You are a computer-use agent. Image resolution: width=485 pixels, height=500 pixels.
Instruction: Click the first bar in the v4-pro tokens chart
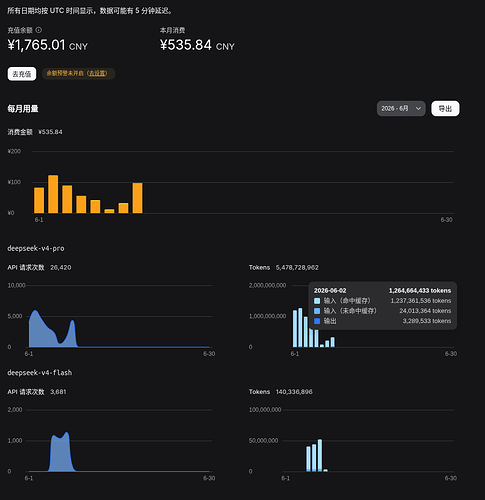[x=295, y=328]
